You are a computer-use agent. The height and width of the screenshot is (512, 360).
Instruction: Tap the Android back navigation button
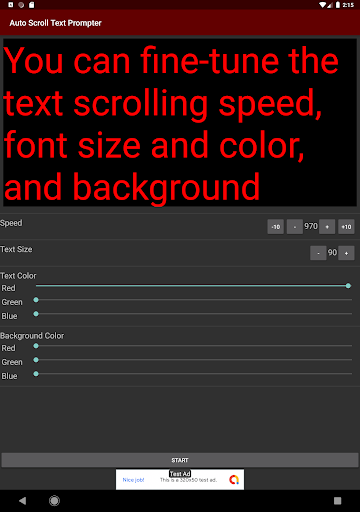(22, 501)
